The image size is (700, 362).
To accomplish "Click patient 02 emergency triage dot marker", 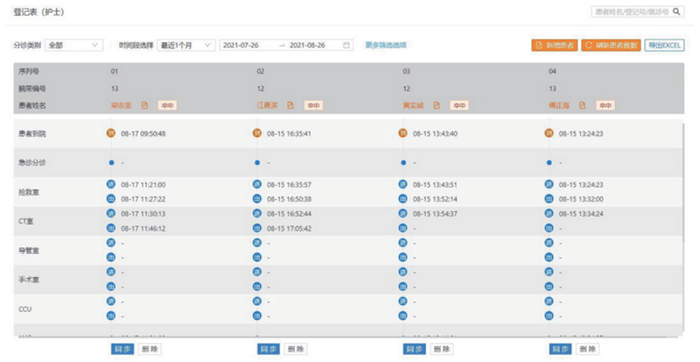I will tap(257, 162).
